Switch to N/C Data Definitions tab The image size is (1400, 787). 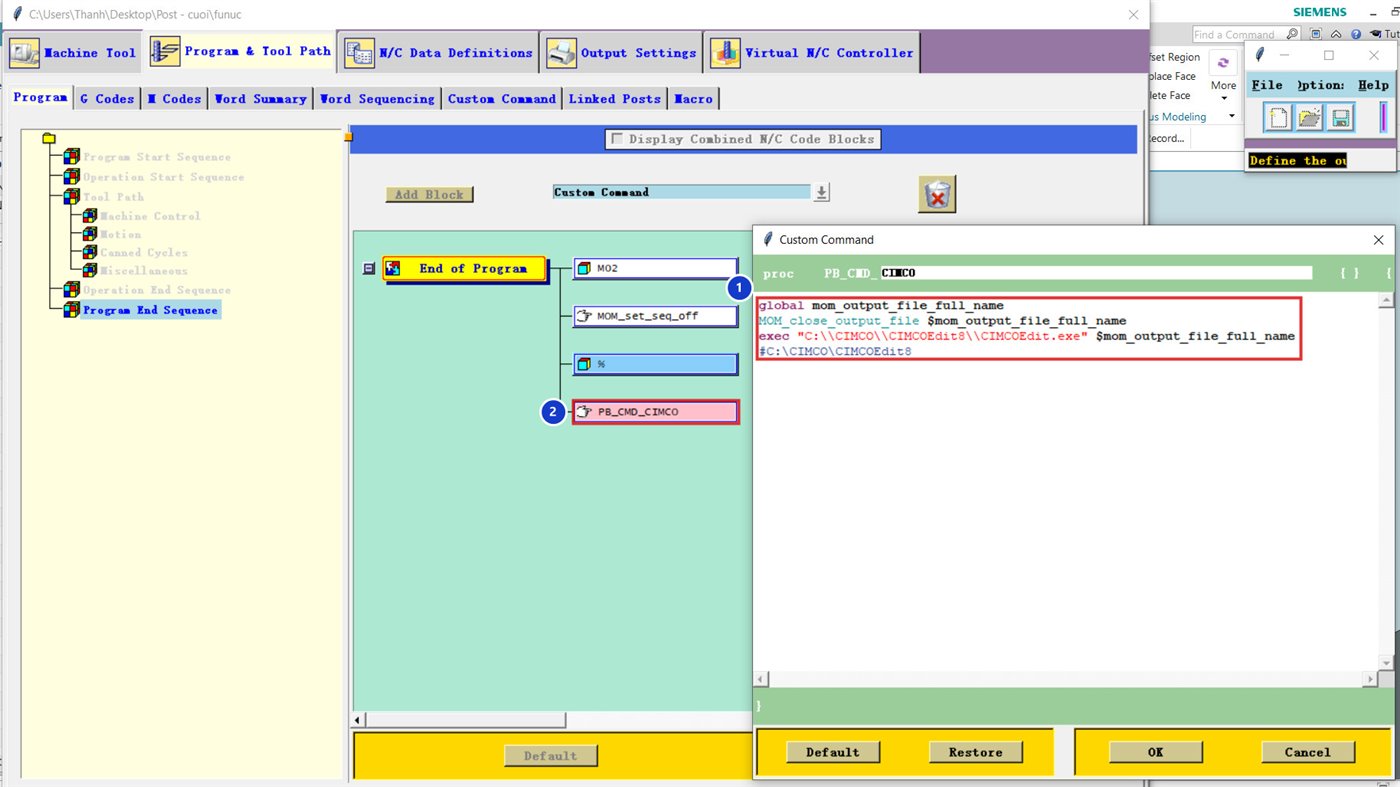tap(439, 53)
